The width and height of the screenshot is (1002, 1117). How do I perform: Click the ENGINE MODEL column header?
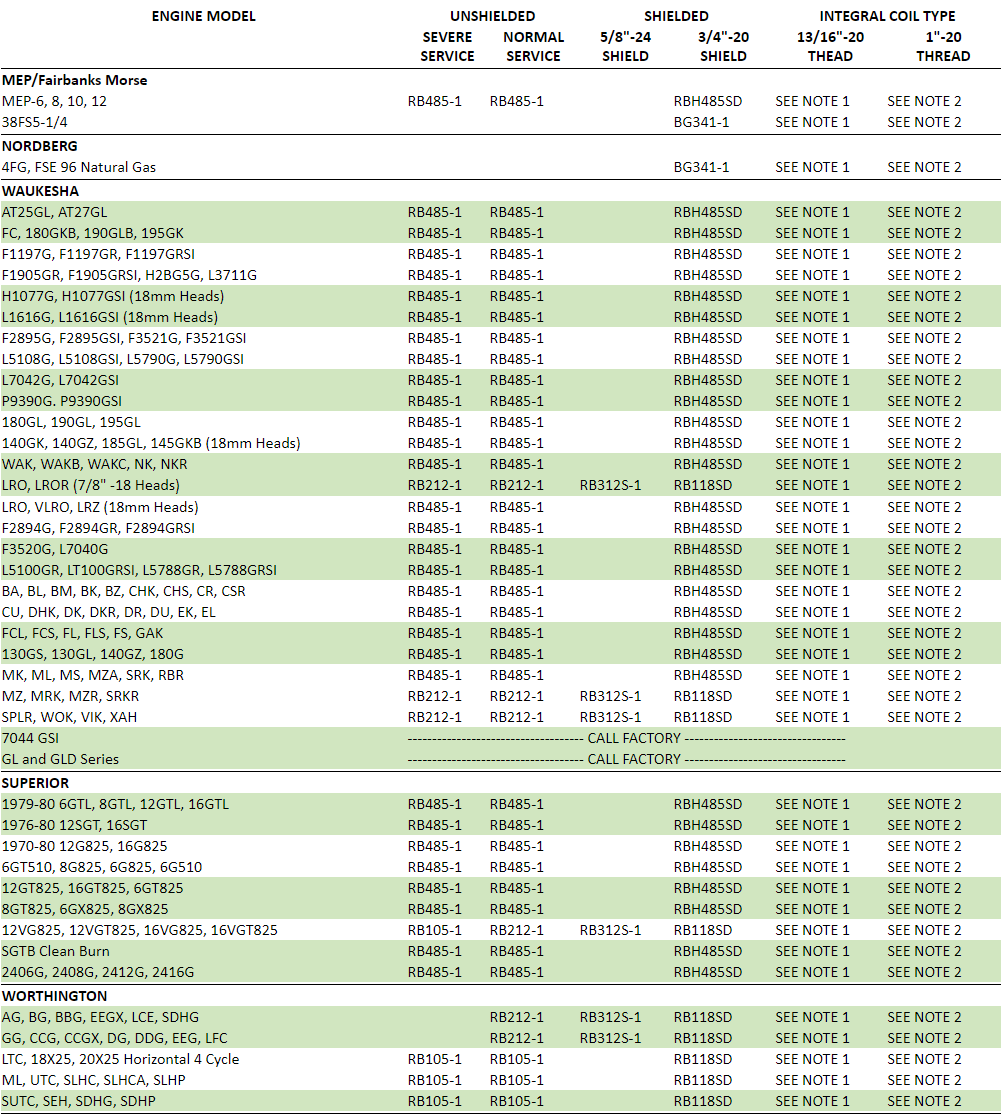pyautogui.click(x=203, y=16)
